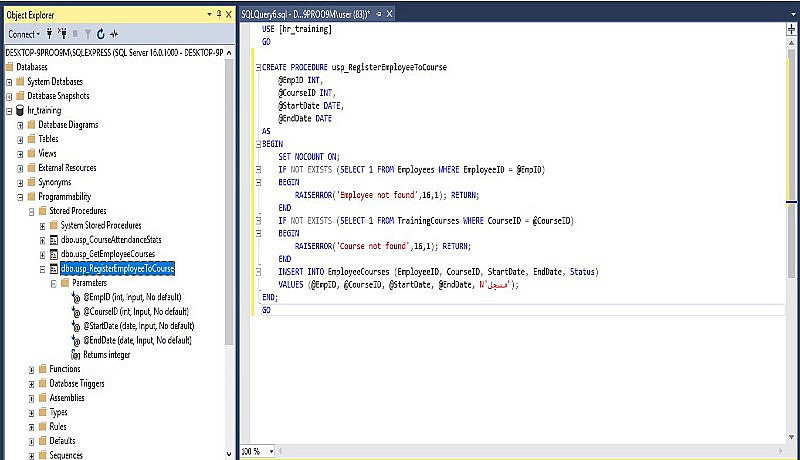
Task: Open the document tabs overflow dropdown
Action: pyautogui.click(x=793, y=15)
